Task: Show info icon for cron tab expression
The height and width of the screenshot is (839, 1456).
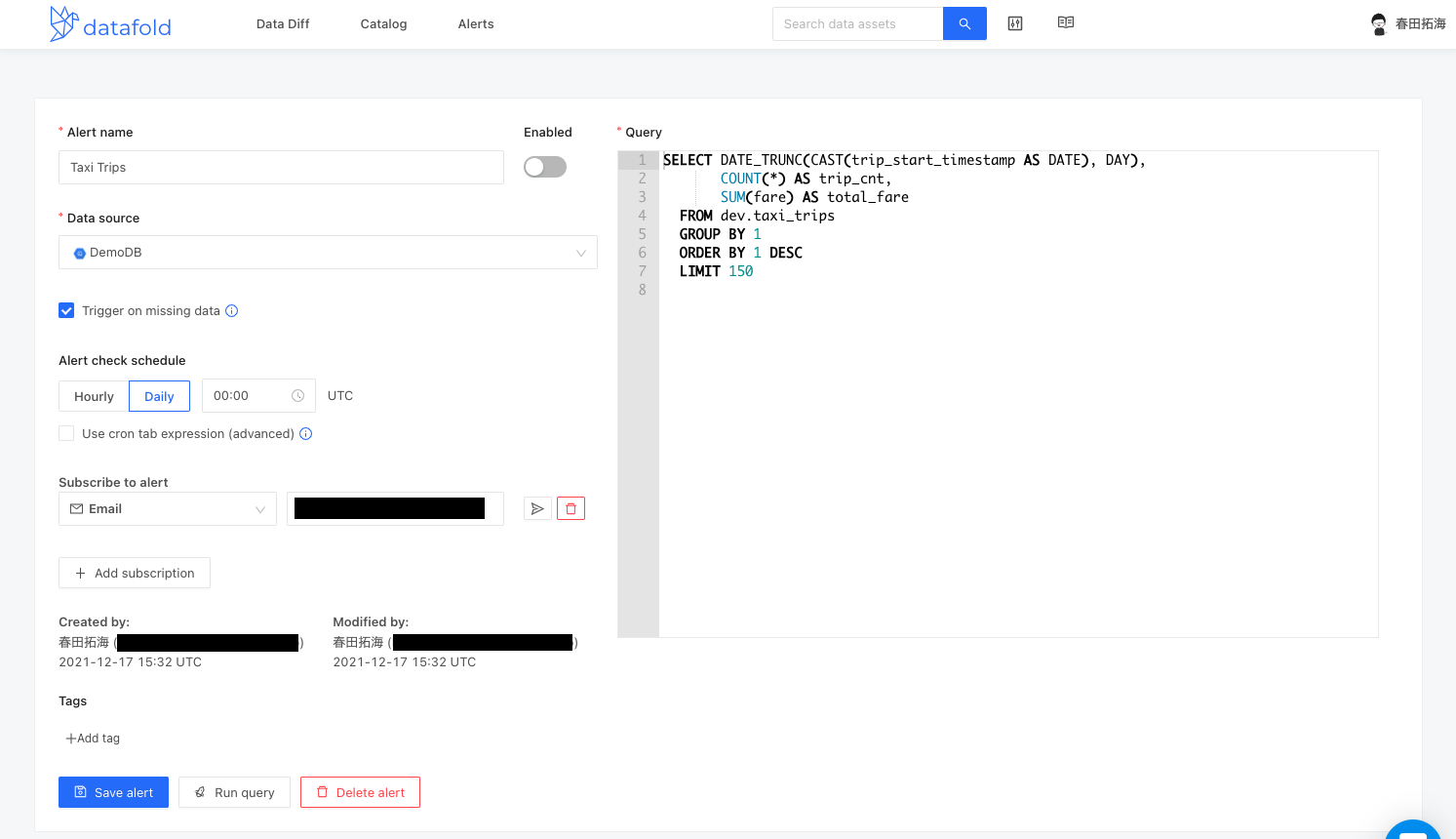Action: point(306,434)
